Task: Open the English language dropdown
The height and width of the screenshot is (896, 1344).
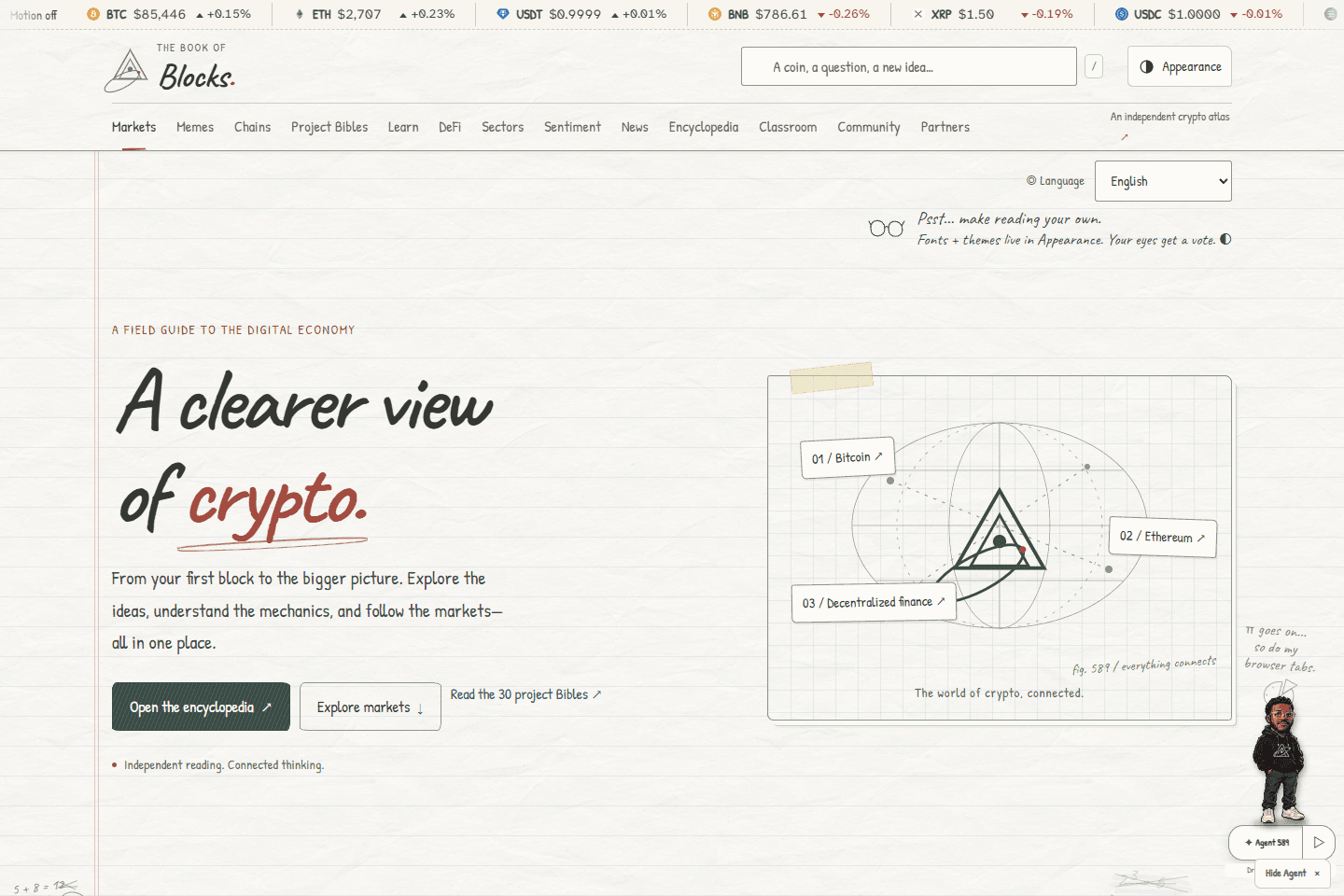Action: [1163, 181]
